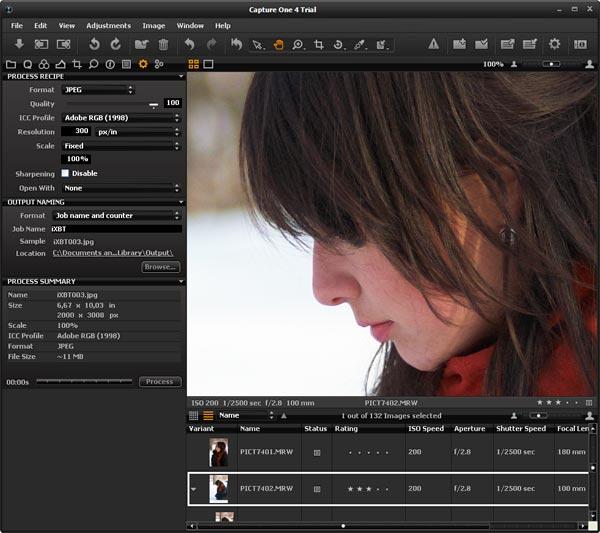
Task: Click the Import images down-arrow icon
Action: pyautogui.click(x=19, y=44)
